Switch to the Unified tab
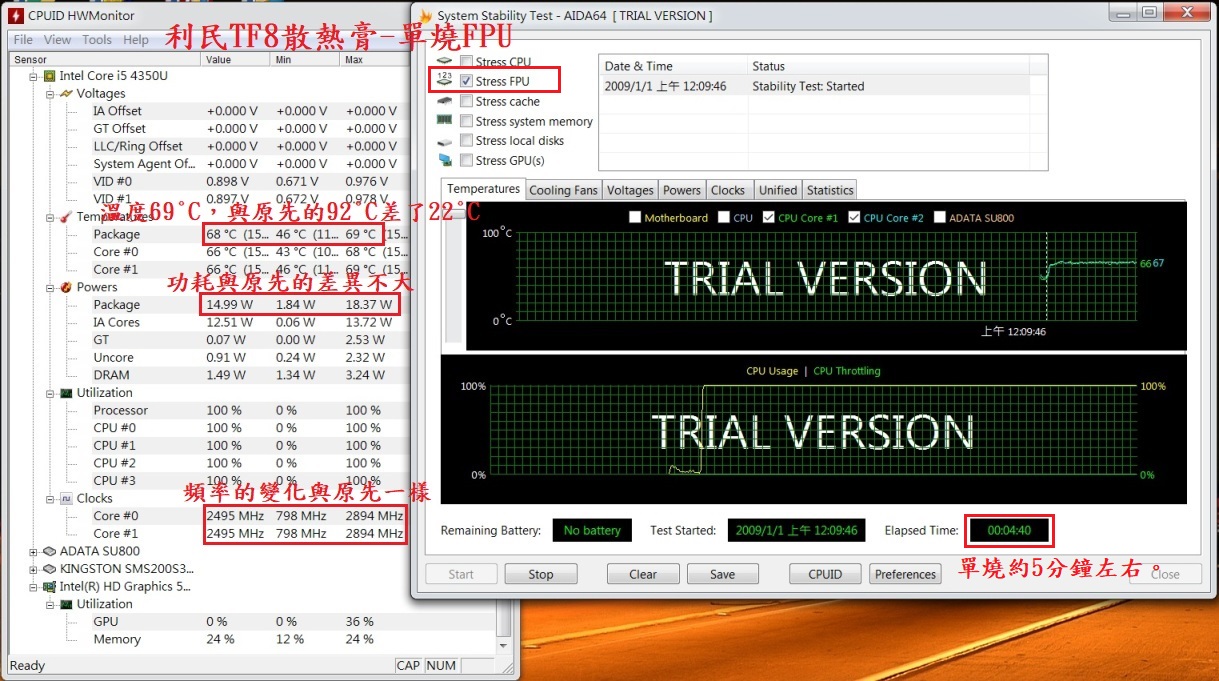 [778, 190]
